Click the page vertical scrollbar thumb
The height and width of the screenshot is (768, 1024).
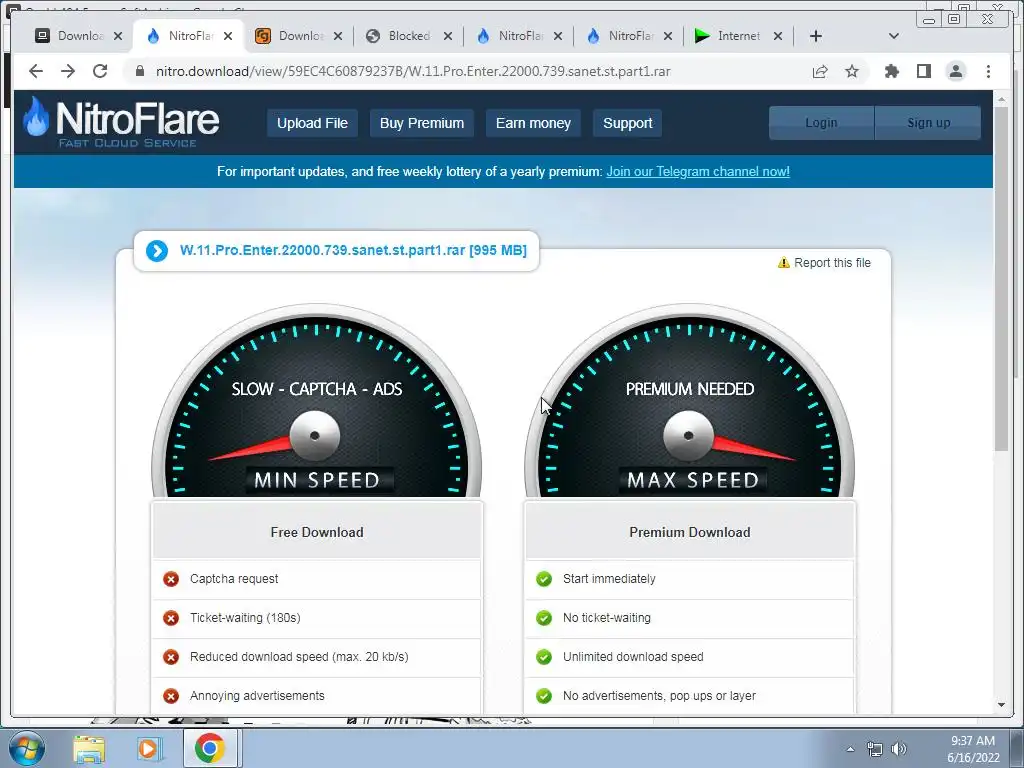click(1001, 278)
